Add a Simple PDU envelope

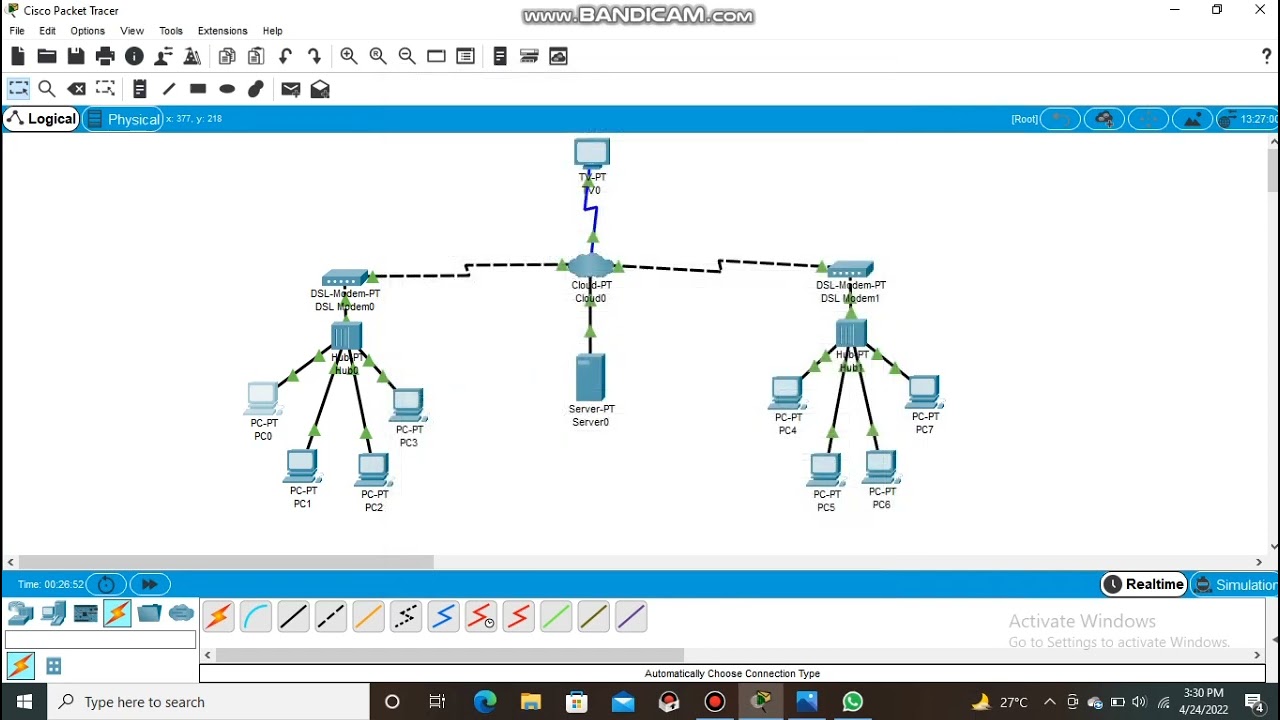pyautogui.click(x=291, y=89)
